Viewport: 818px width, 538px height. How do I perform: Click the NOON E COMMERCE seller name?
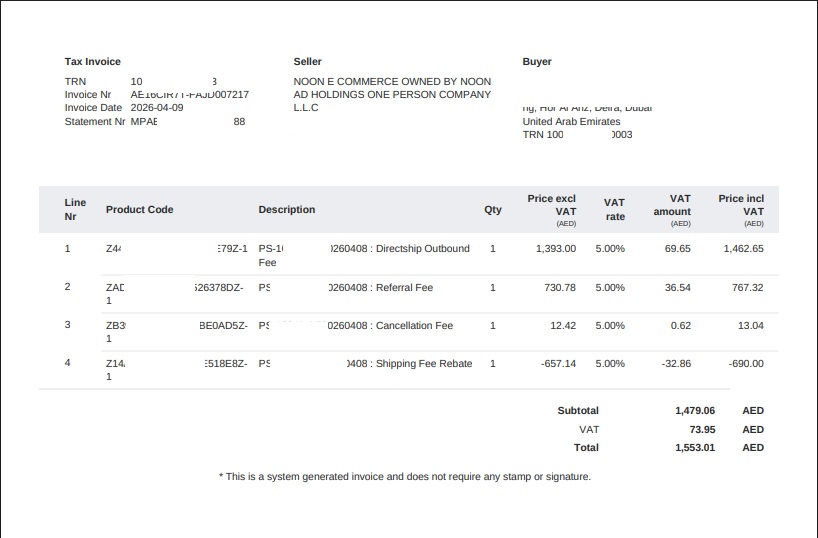pyautogui.click(x=392, y=94)
